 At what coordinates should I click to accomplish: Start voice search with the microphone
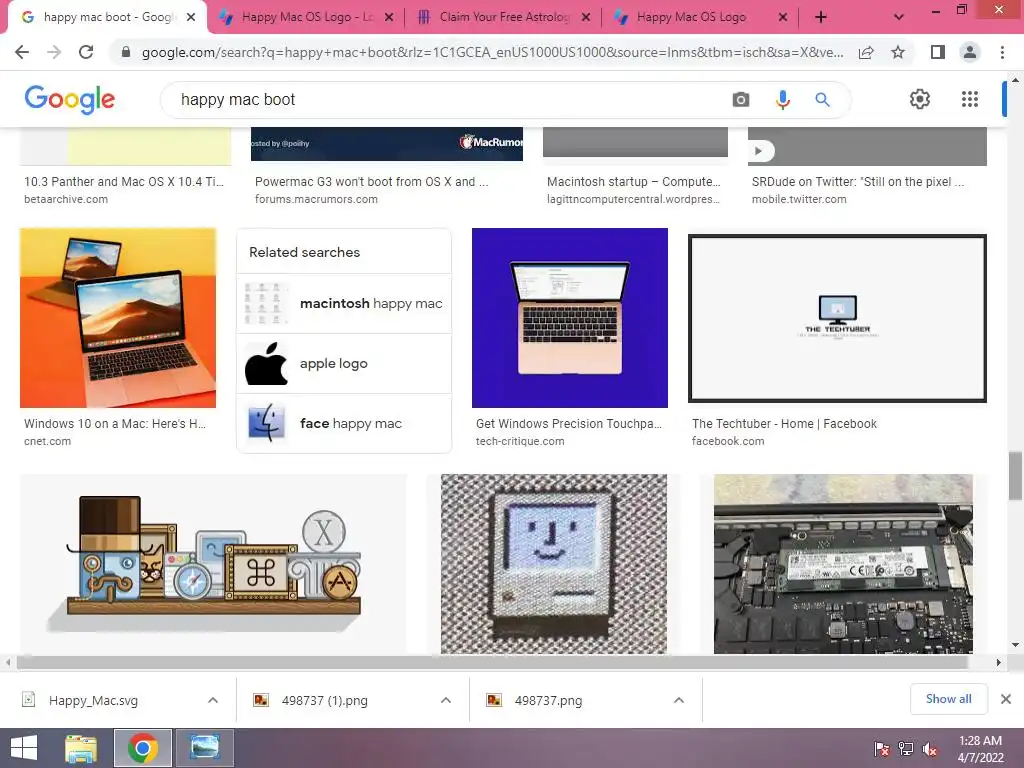(782, 100)
